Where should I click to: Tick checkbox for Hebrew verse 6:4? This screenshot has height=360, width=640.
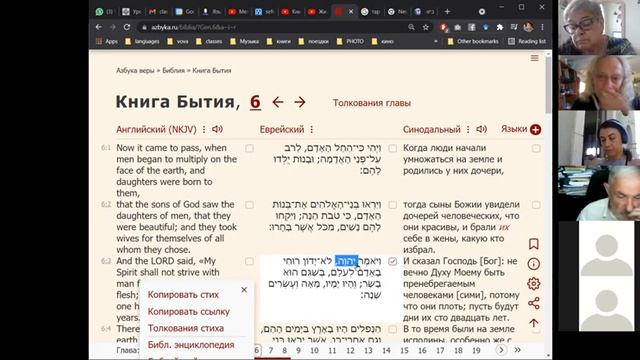[393, 329]
